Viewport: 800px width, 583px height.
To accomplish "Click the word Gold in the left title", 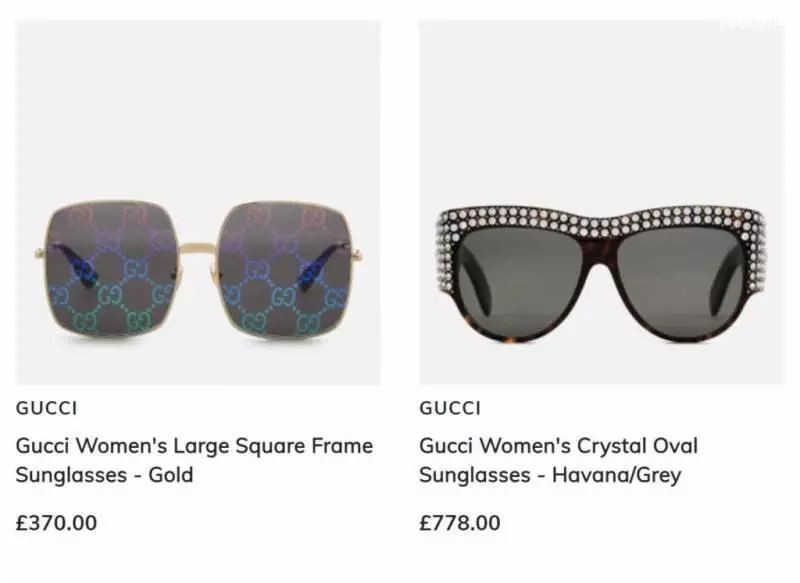I will 171,475.
